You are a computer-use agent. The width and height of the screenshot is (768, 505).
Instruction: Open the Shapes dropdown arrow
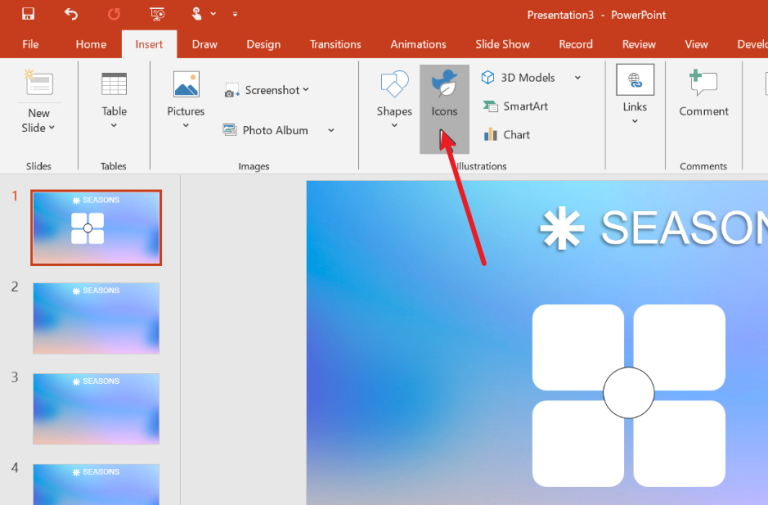(394, 125)
